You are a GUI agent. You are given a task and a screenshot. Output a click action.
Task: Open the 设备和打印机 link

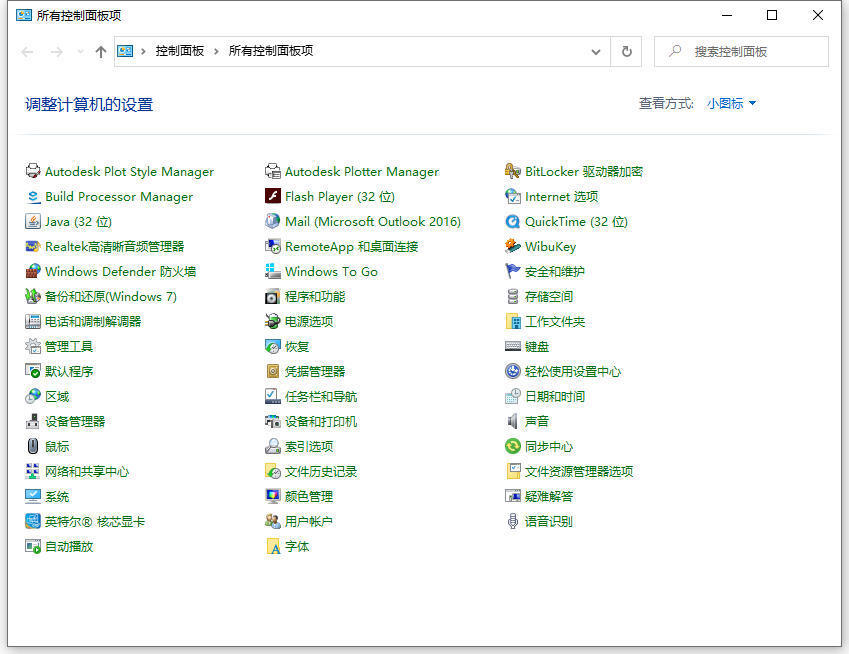pos(321,421)
